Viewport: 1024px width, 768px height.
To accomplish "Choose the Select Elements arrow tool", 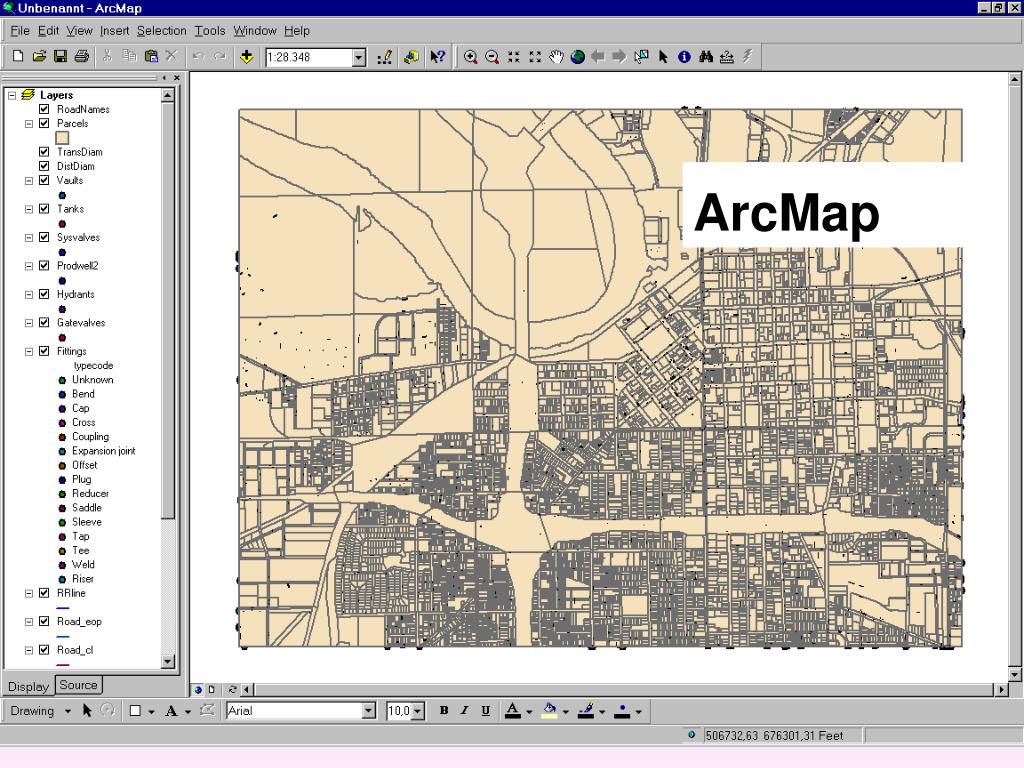I will pyautogui.click(x=663, y=57).
